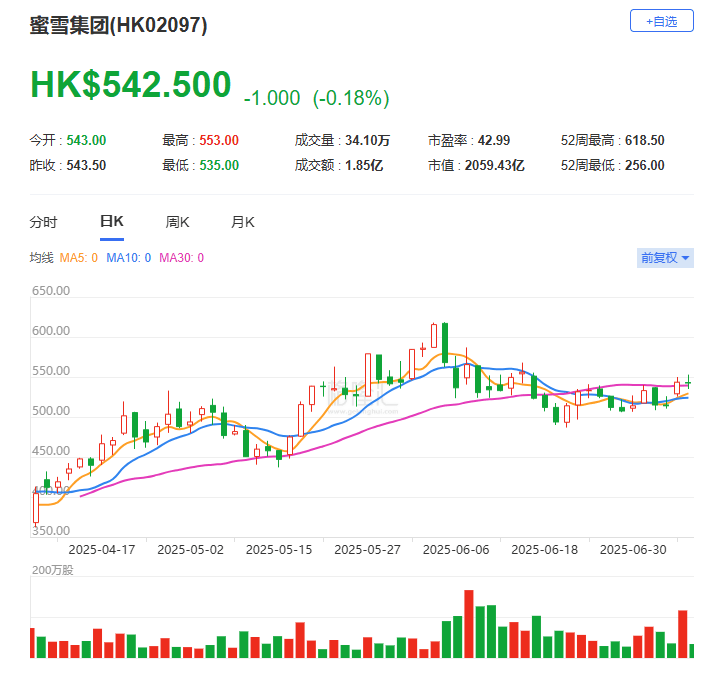The width and height of the screenshot is (727, 687).
Task: Click the 600.00 price axis label
Action: pos(51,331)
